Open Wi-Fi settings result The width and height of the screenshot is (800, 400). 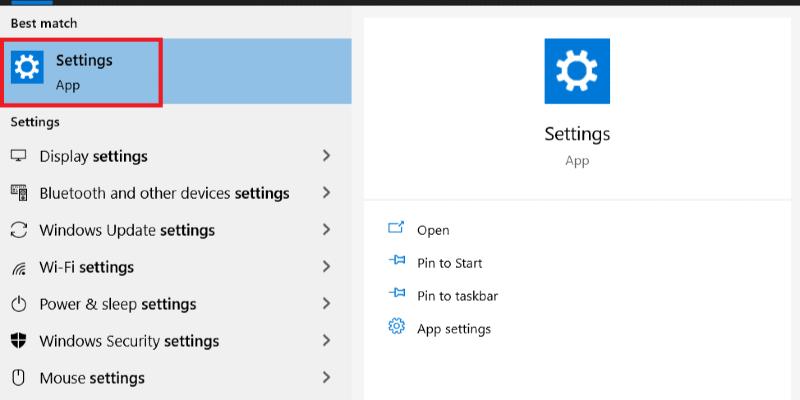(x=176, y=267)
